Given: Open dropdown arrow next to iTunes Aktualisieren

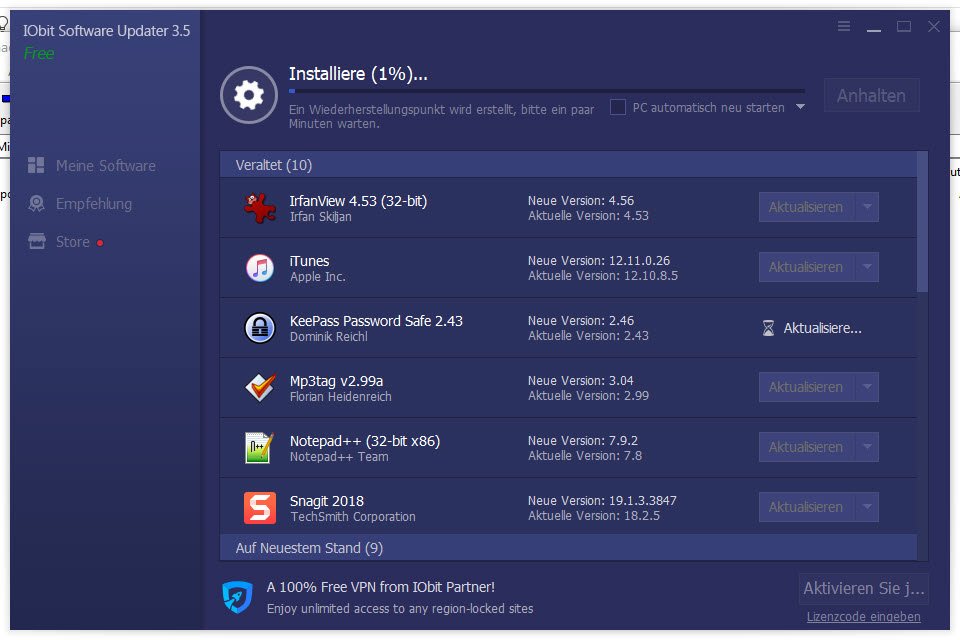Looking at the screenshot, I should tap(867, 267).
